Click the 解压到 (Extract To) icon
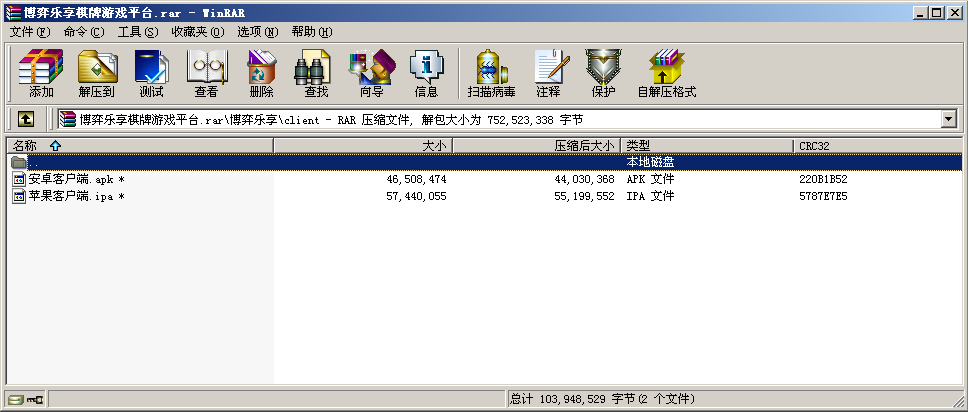 (x=96, y=74)
